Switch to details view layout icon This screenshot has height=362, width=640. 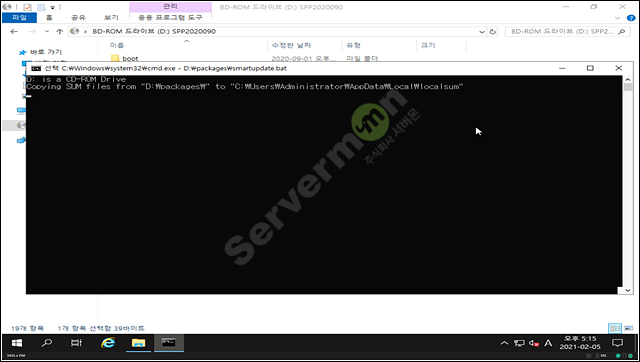615,328
